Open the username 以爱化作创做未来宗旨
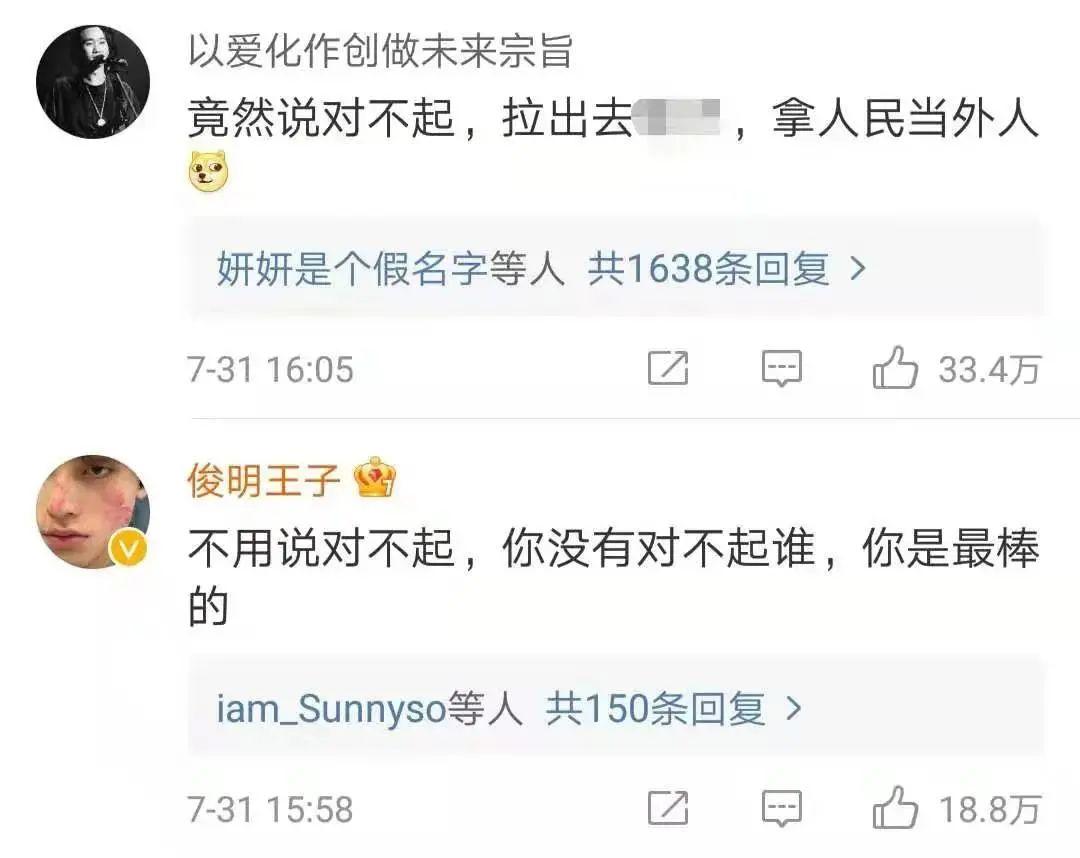The width and height of the screenshot is (1080, 858). pyautogui.click(x=380, y=51)
